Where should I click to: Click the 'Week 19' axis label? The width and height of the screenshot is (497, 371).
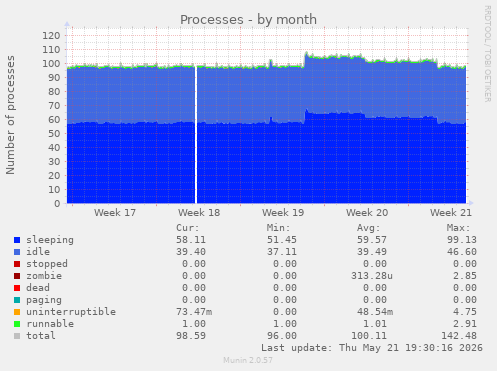[x=283, y=213]
